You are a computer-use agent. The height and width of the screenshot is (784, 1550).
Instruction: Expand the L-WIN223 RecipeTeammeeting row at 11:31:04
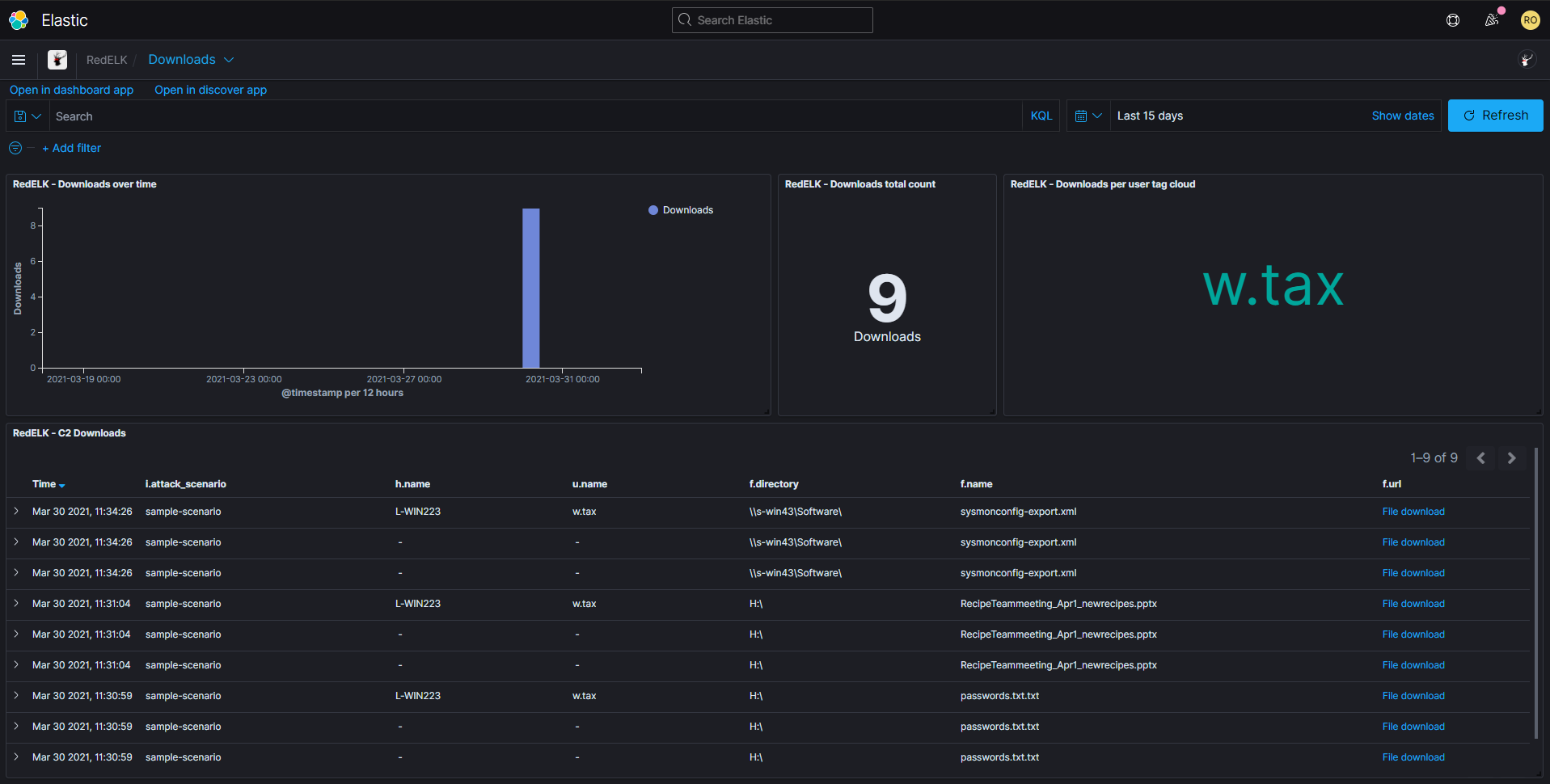click(x=16, y=604)
